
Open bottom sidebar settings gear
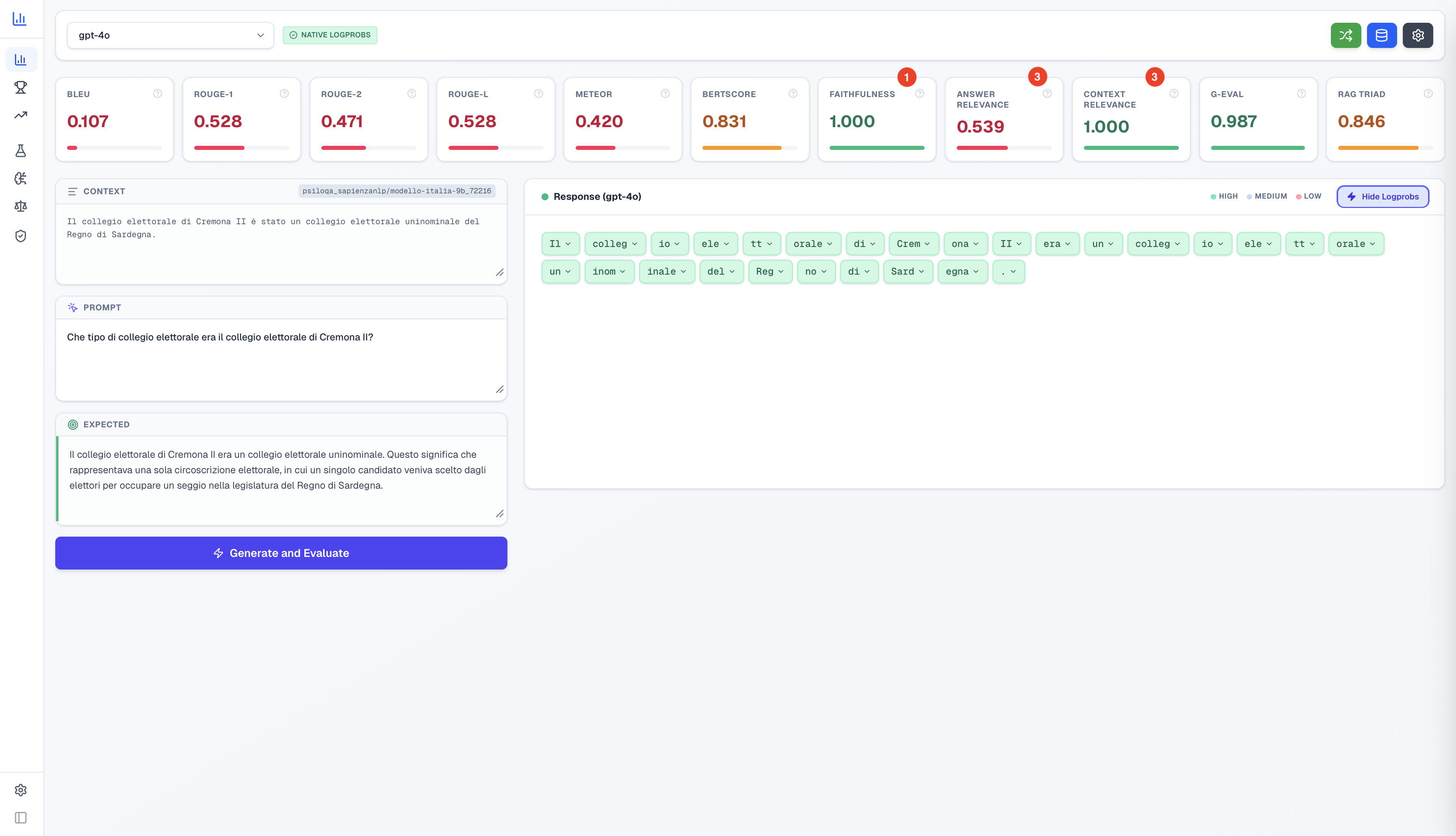pyautogui.click(x=21, y=790)
